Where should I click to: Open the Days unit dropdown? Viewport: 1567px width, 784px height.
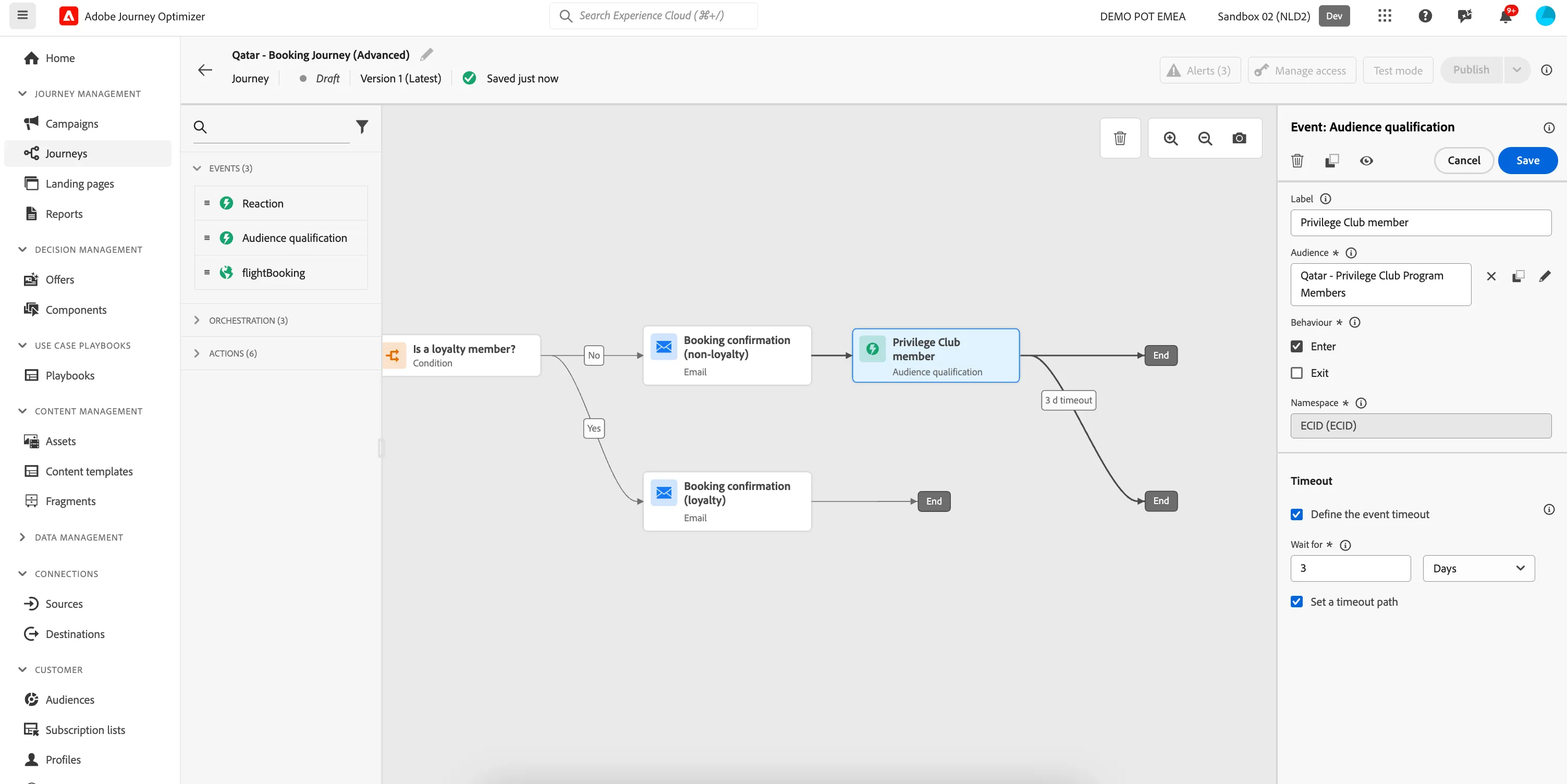[x=1479, y=568]
